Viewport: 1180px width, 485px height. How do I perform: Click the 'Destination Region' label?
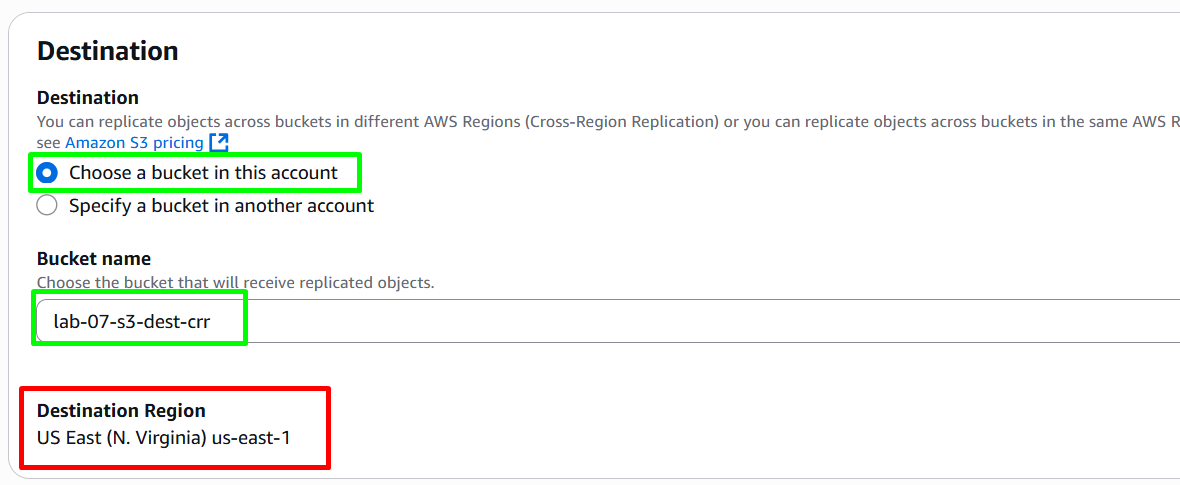tap(121, 411)
